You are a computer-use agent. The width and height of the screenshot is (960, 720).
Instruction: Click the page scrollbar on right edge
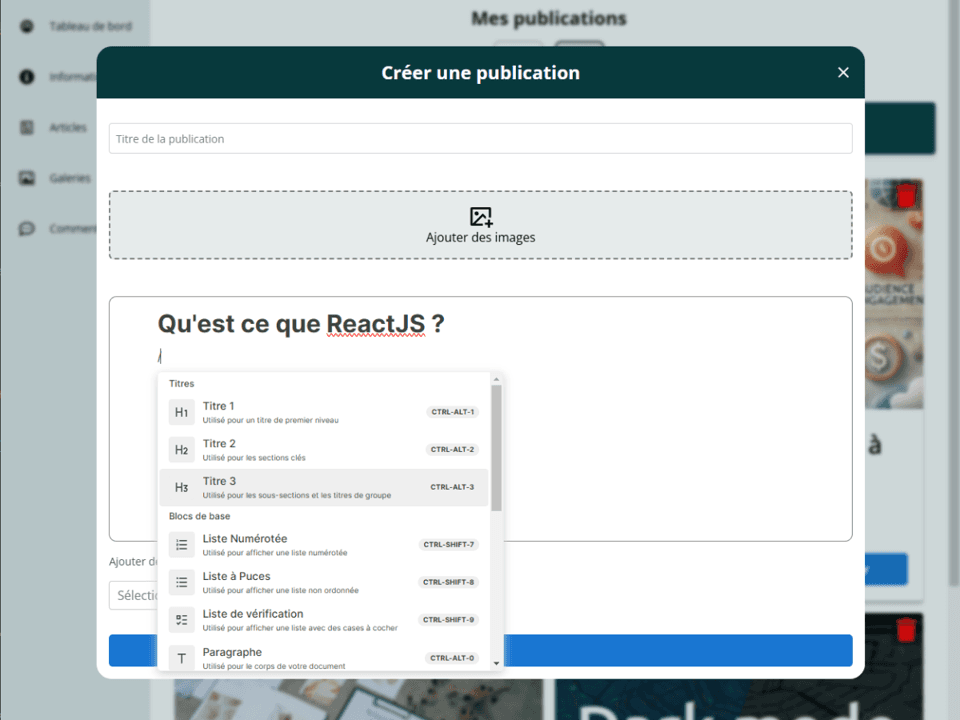pos(953,294)
